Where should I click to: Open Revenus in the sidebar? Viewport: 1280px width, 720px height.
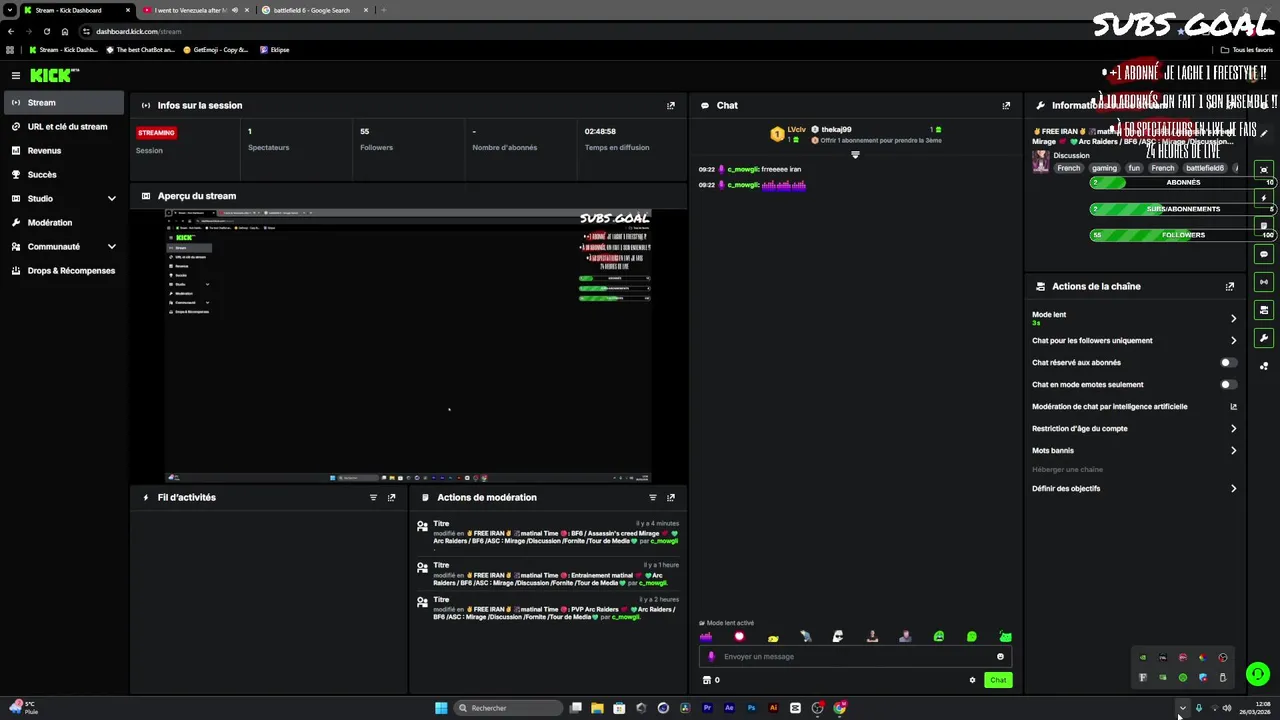[64, 150]
